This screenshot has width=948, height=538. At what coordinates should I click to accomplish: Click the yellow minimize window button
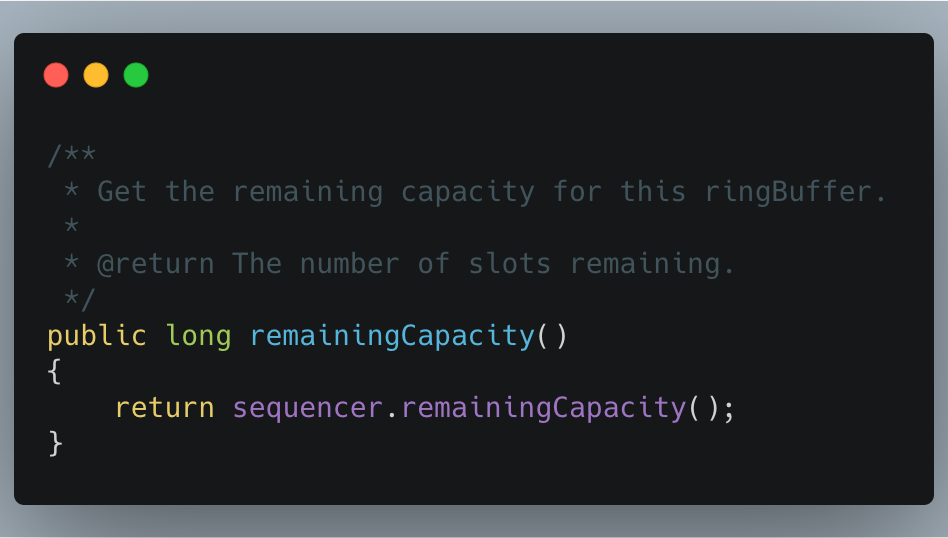96,75
